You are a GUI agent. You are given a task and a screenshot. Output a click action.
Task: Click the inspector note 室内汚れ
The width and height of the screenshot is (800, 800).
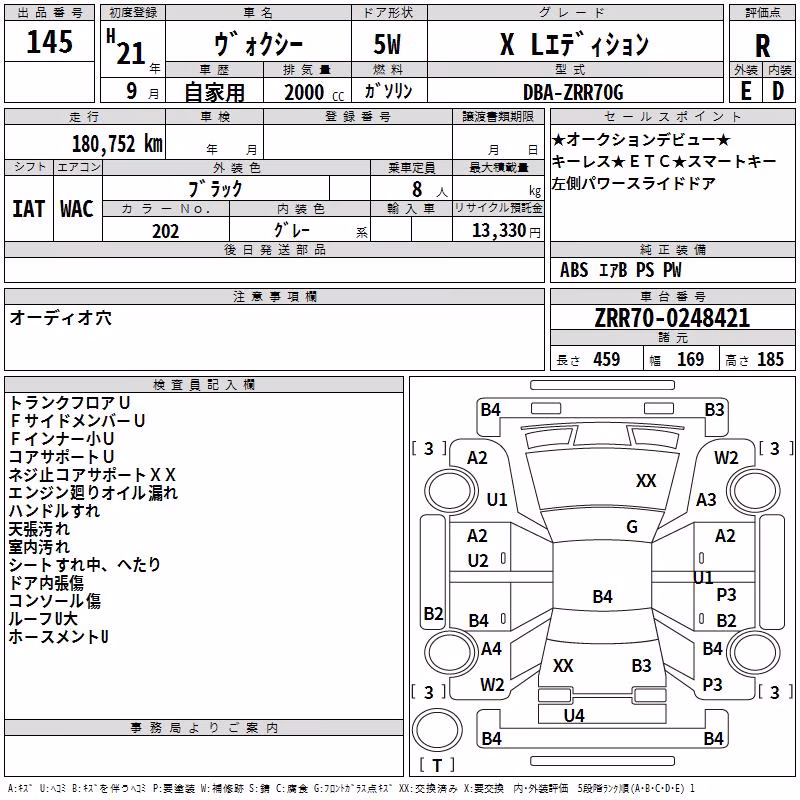click(39, 546)
